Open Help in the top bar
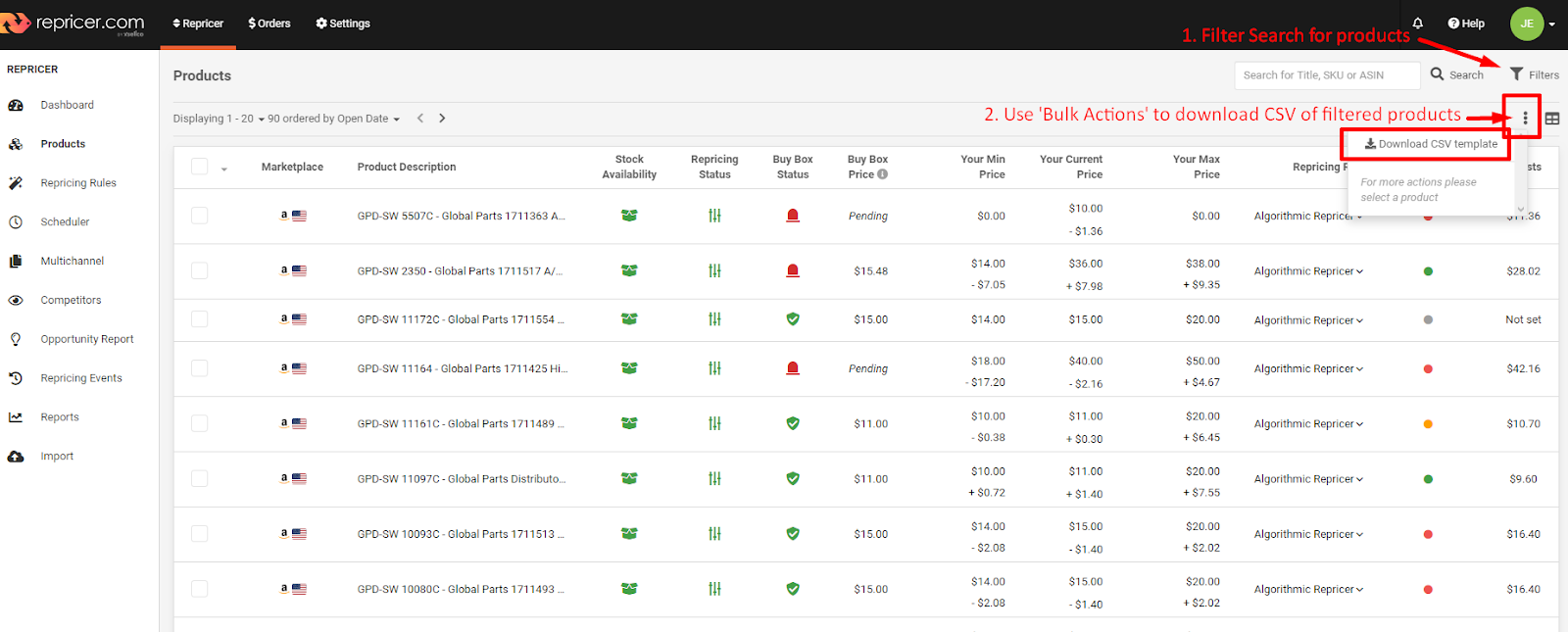 [1466, 24]
